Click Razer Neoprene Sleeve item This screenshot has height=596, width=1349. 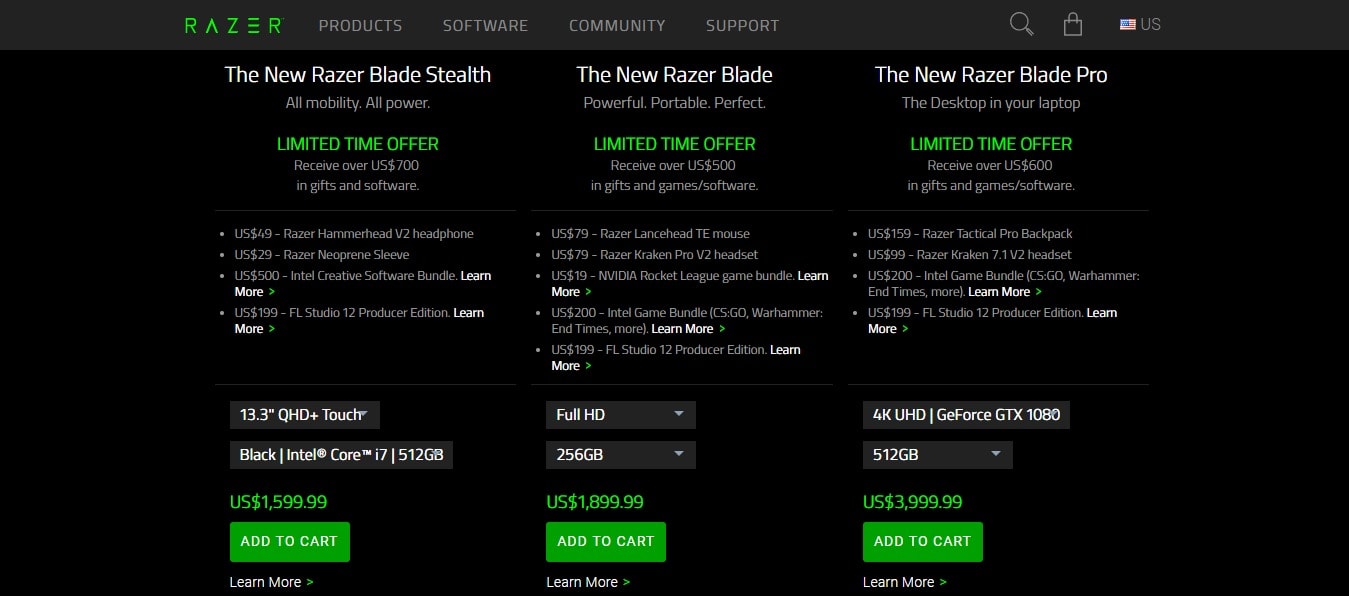pos(322,255)
